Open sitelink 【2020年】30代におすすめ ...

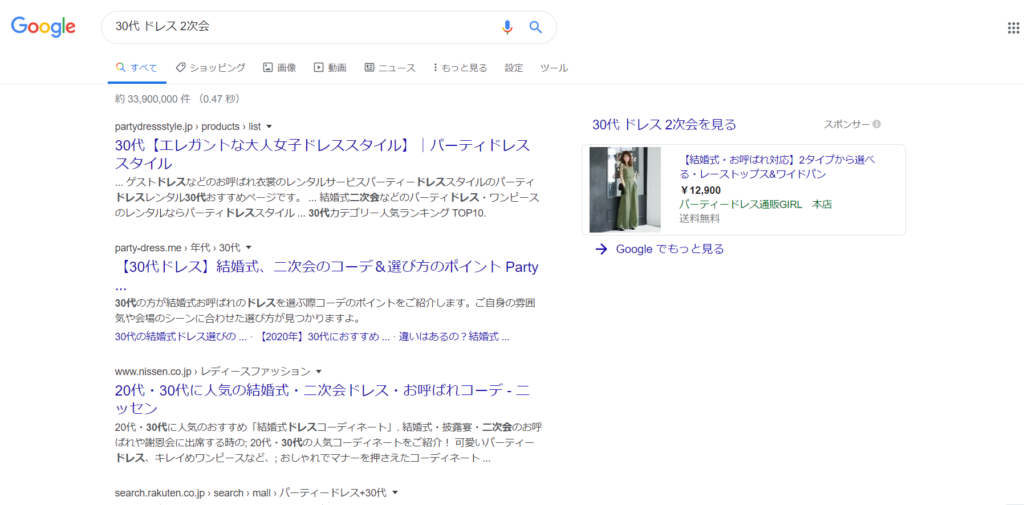[324, 337]
